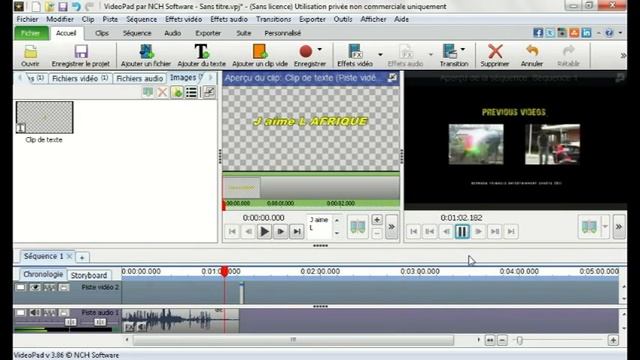Click Piste audio 1 volume slider handle
The image size is (640, 360).
click(71, 322)
